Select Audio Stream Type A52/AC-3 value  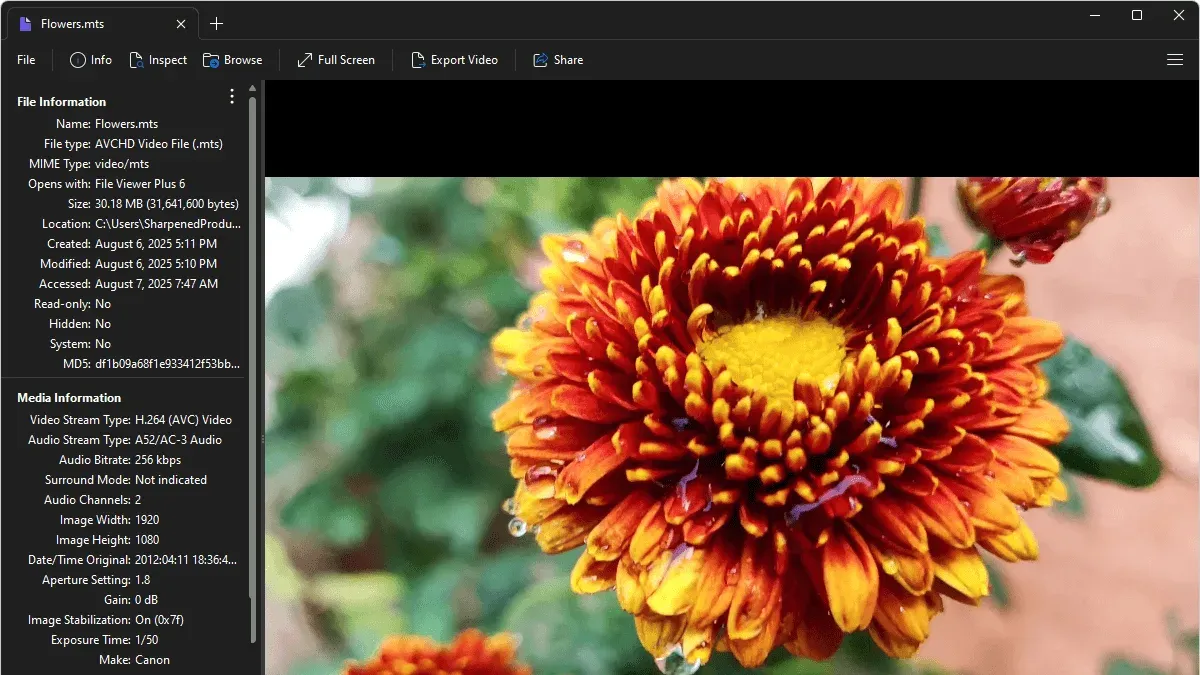pos(178,440)
